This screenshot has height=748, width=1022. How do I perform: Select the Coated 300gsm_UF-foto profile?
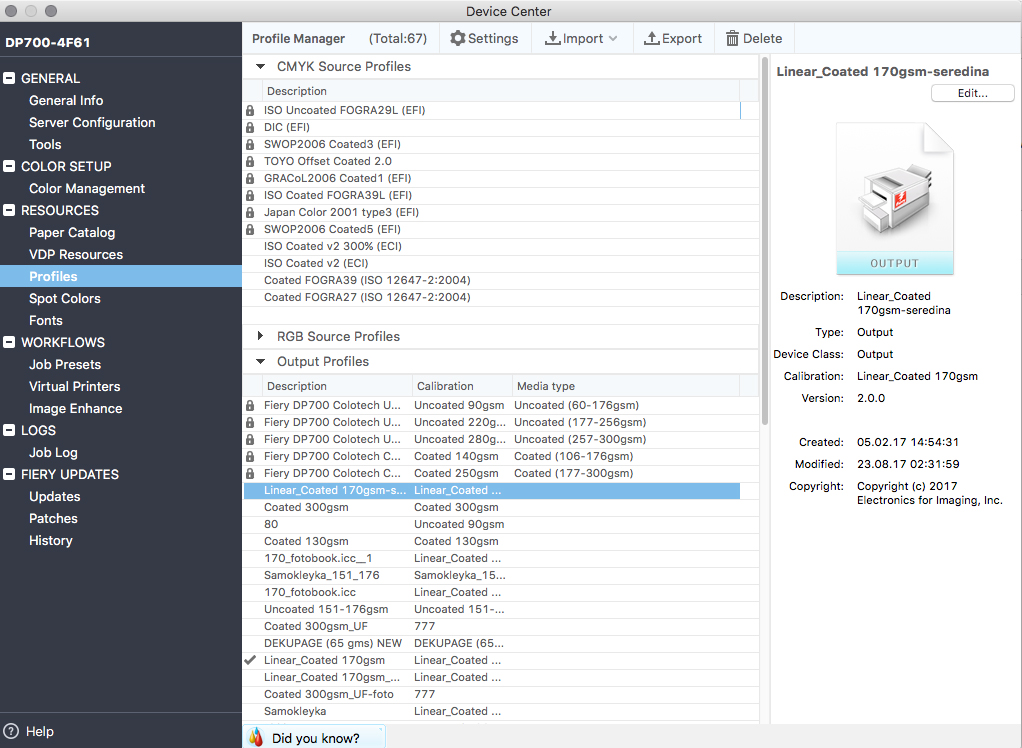(501, 694)
